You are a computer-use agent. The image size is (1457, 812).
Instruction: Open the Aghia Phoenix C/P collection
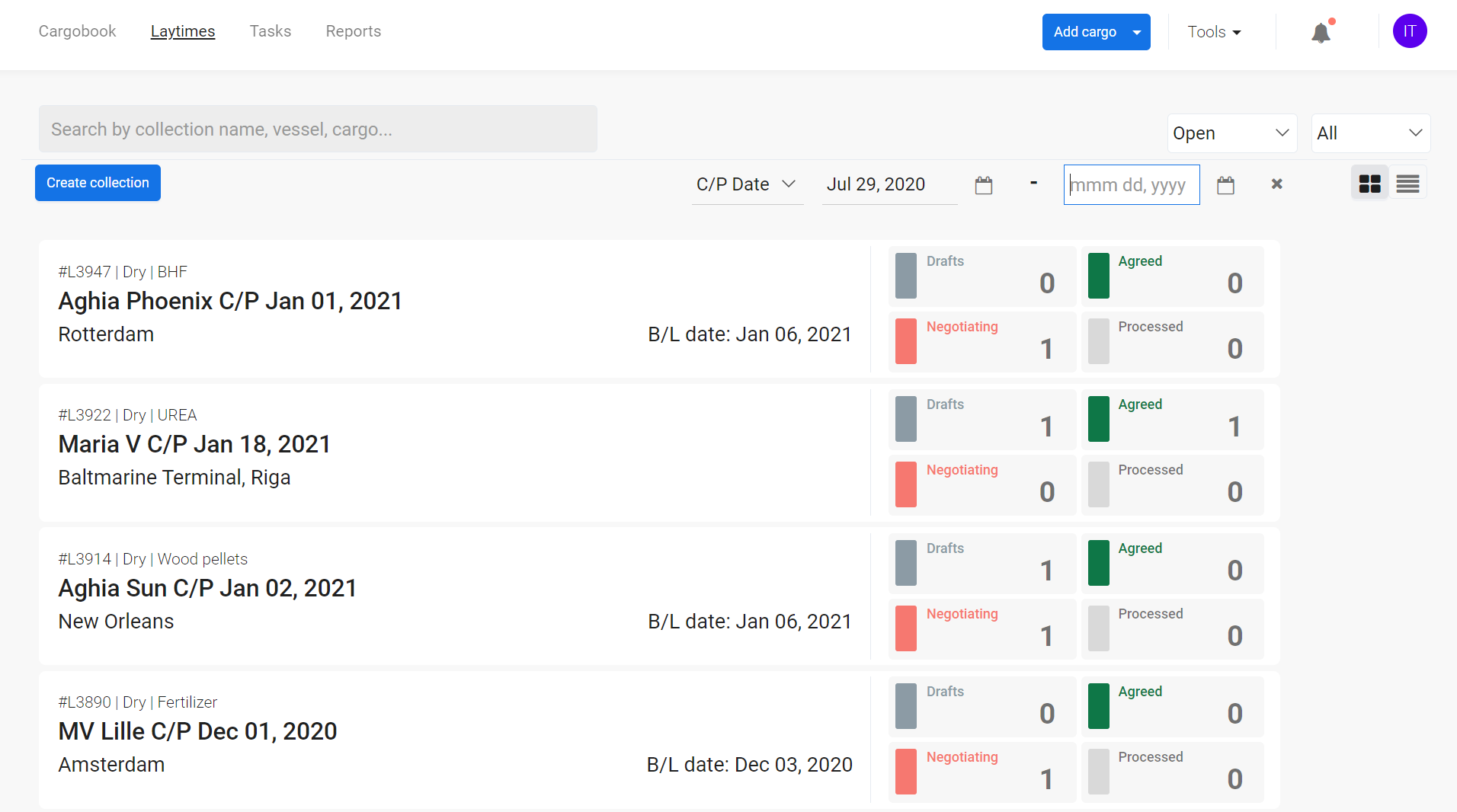point(230,301)
